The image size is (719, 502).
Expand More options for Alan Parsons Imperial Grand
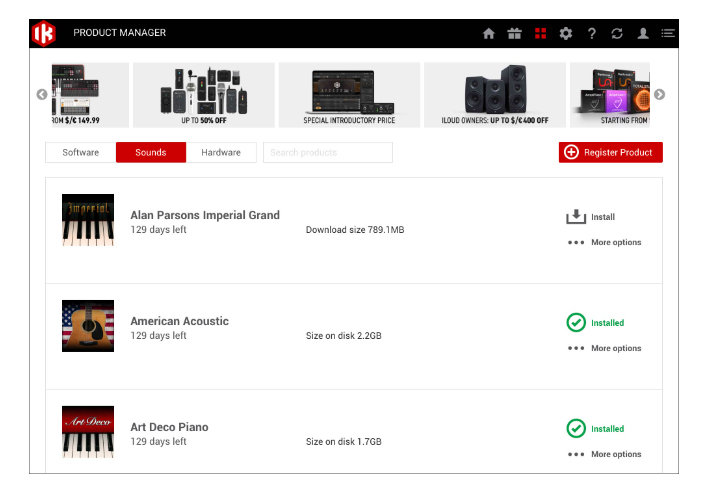tap(605, 243)
